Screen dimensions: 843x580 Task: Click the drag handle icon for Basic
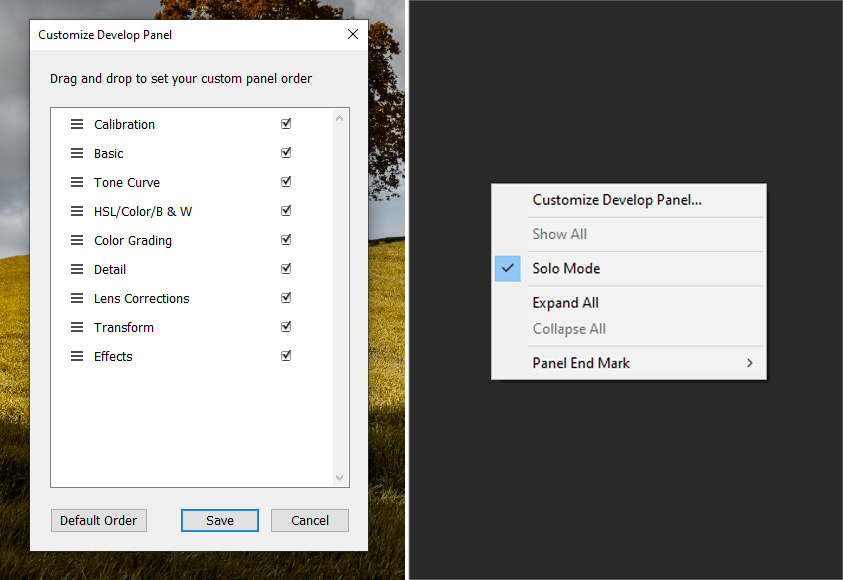[x=77, y=153]
